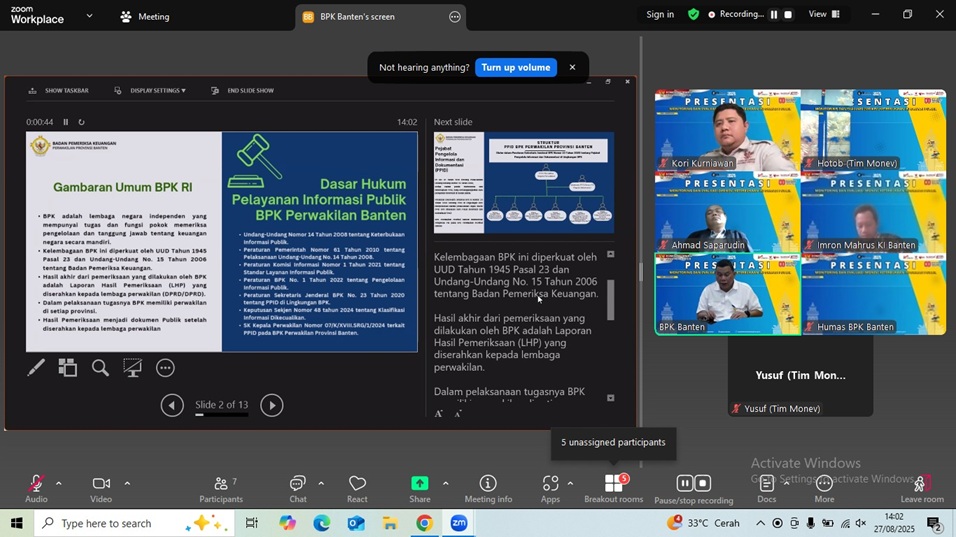
Task: Open Meeting info
Action: coord(488,489)
